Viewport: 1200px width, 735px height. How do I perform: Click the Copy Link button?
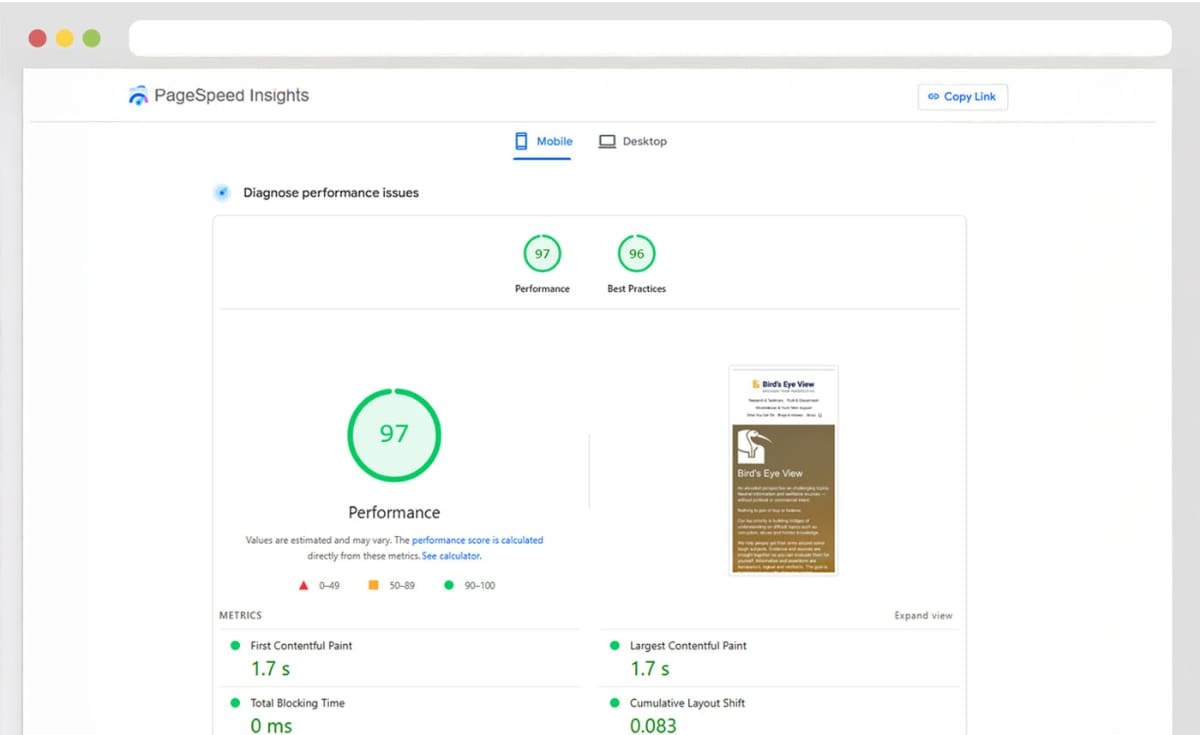(x=962, y=97)
